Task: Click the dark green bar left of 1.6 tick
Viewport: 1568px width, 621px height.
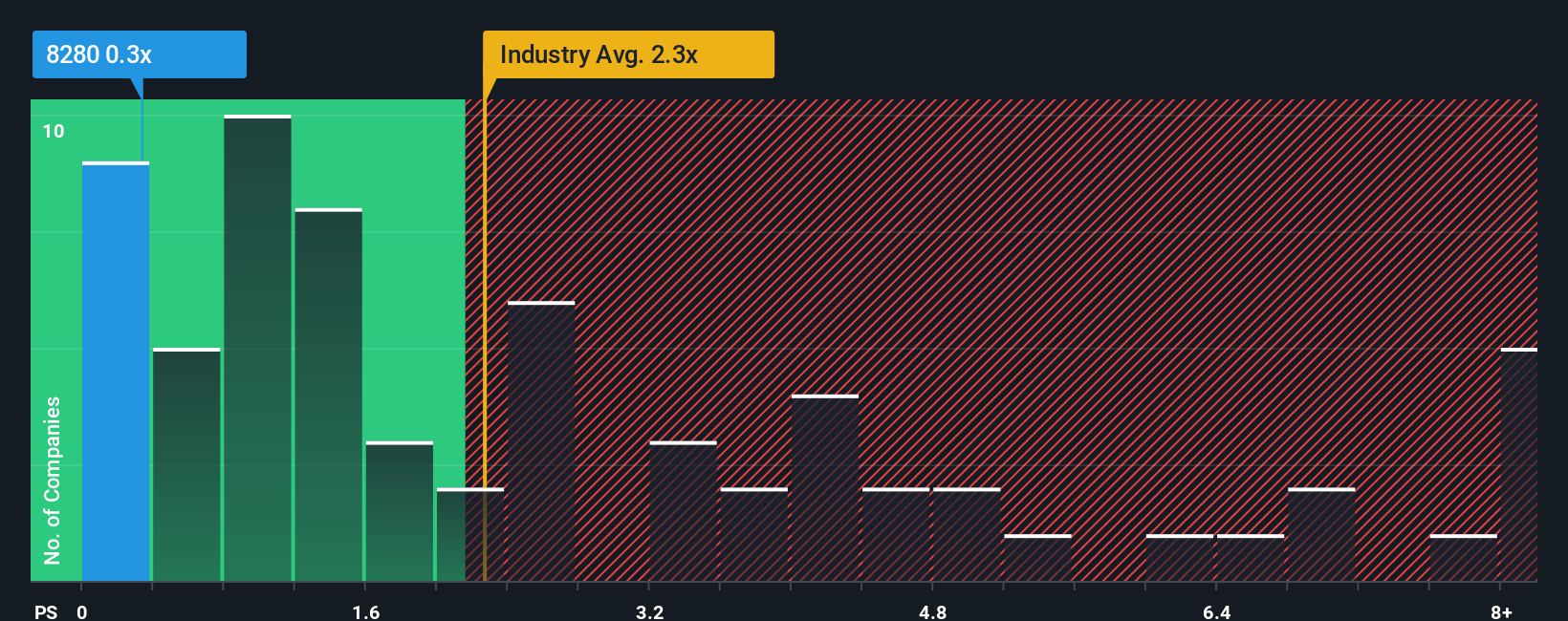Action: click(328, 395)
